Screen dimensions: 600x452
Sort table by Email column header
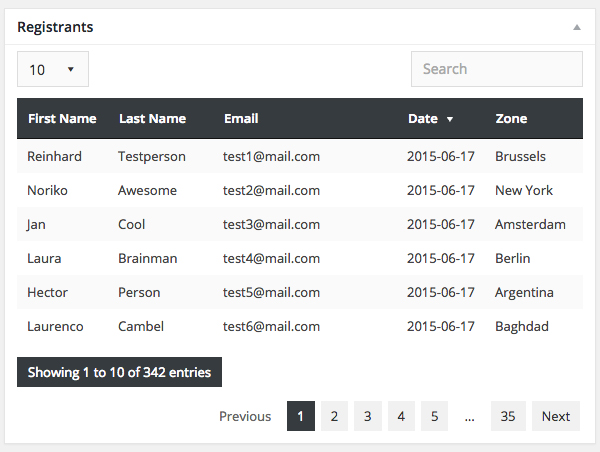[x=241, y=118]
